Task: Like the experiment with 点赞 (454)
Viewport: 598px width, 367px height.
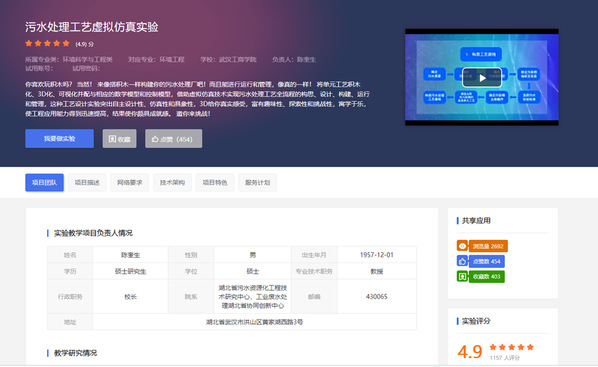Action: [174, 139]
